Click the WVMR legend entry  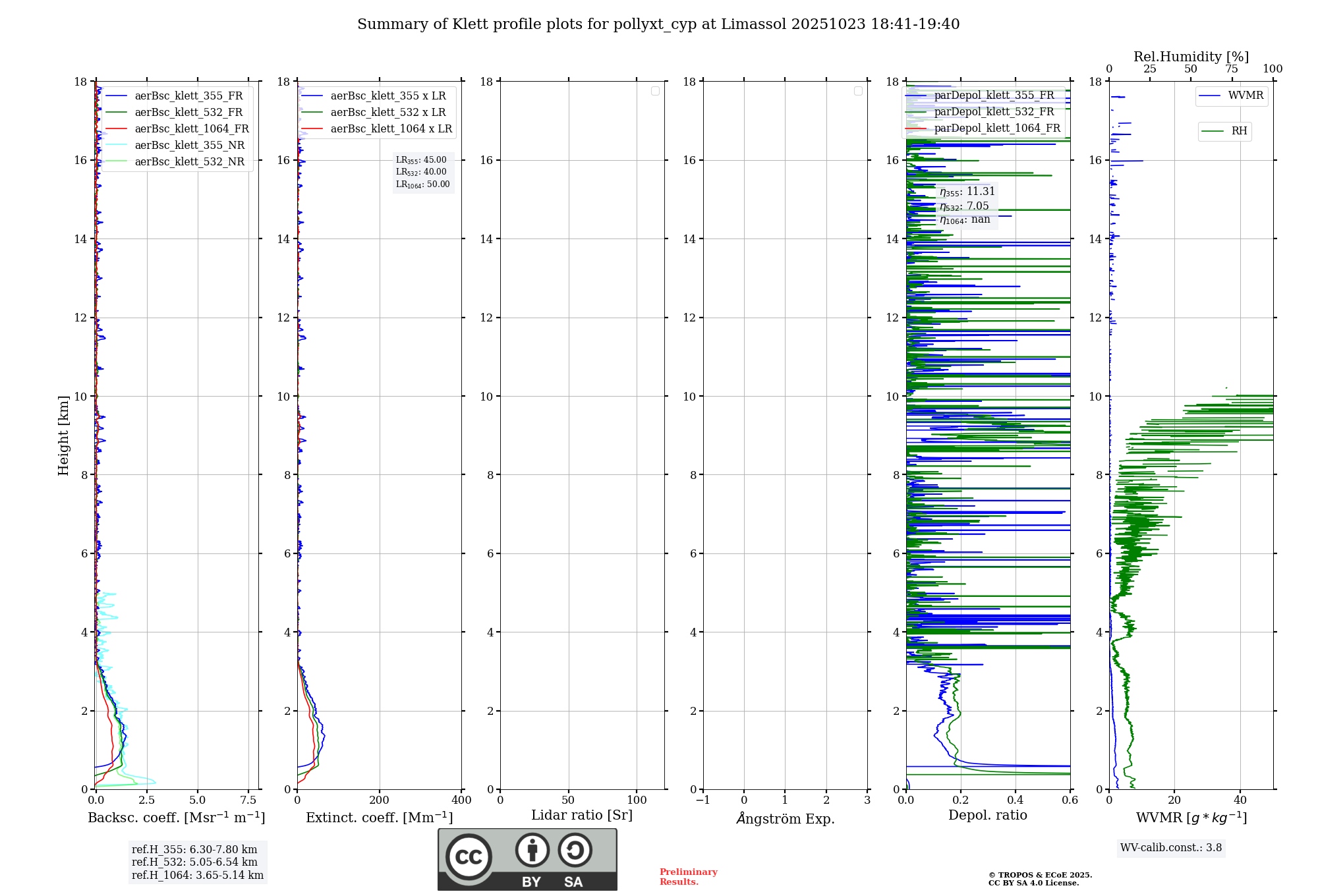(x=1245, y=96)
